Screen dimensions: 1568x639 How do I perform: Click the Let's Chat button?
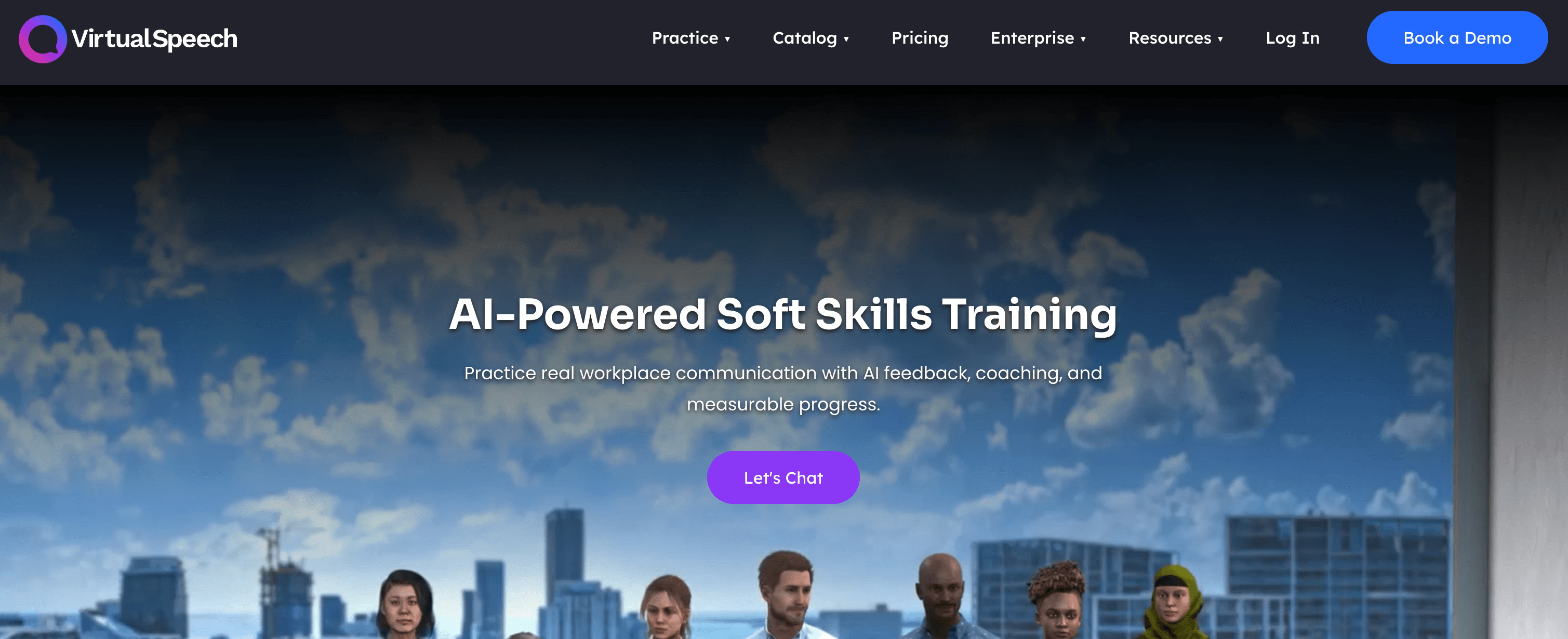click(x=783, y=478)
